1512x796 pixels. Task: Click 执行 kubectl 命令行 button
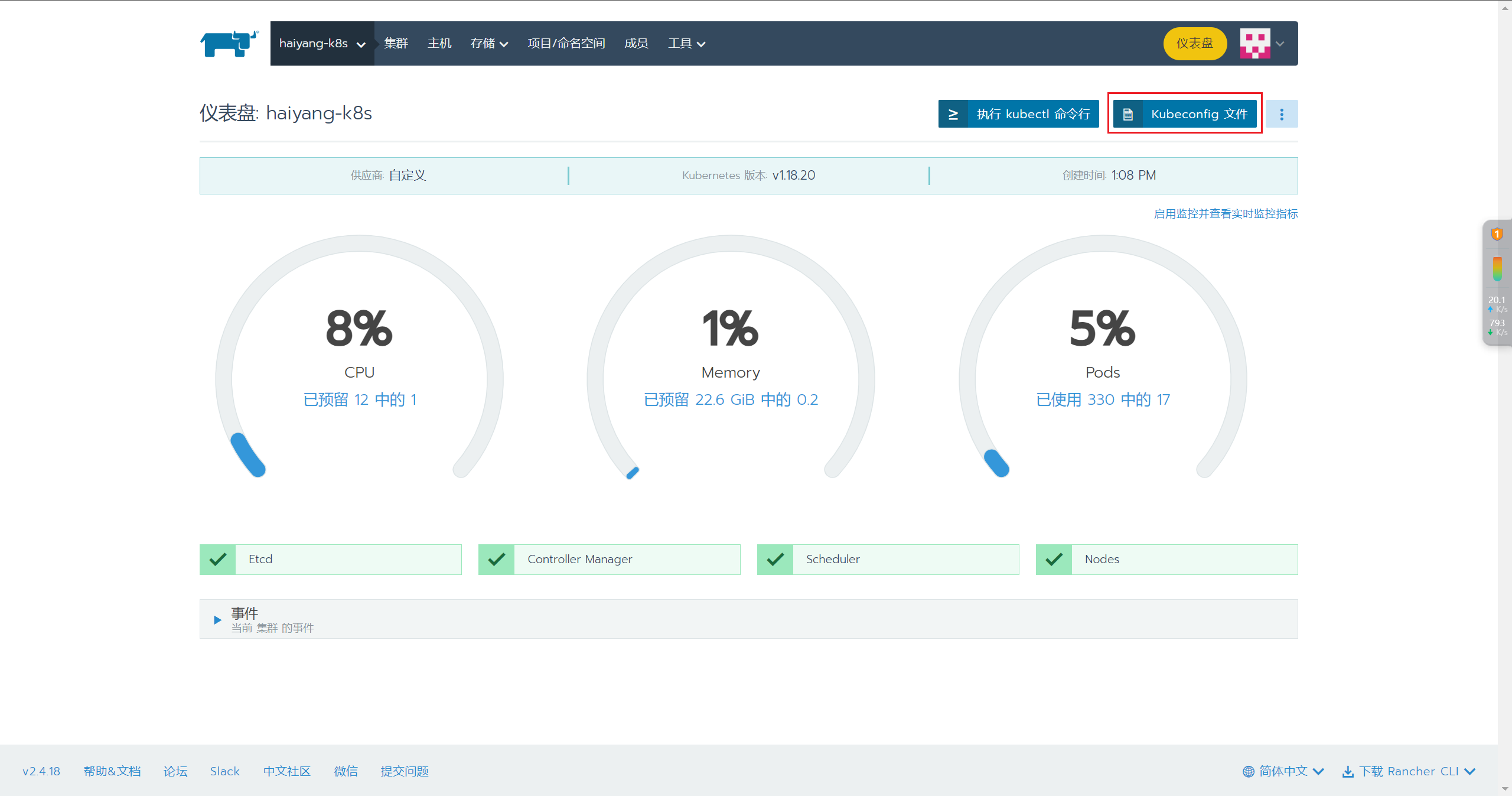pyautogui.click(x=1018, y=114)
